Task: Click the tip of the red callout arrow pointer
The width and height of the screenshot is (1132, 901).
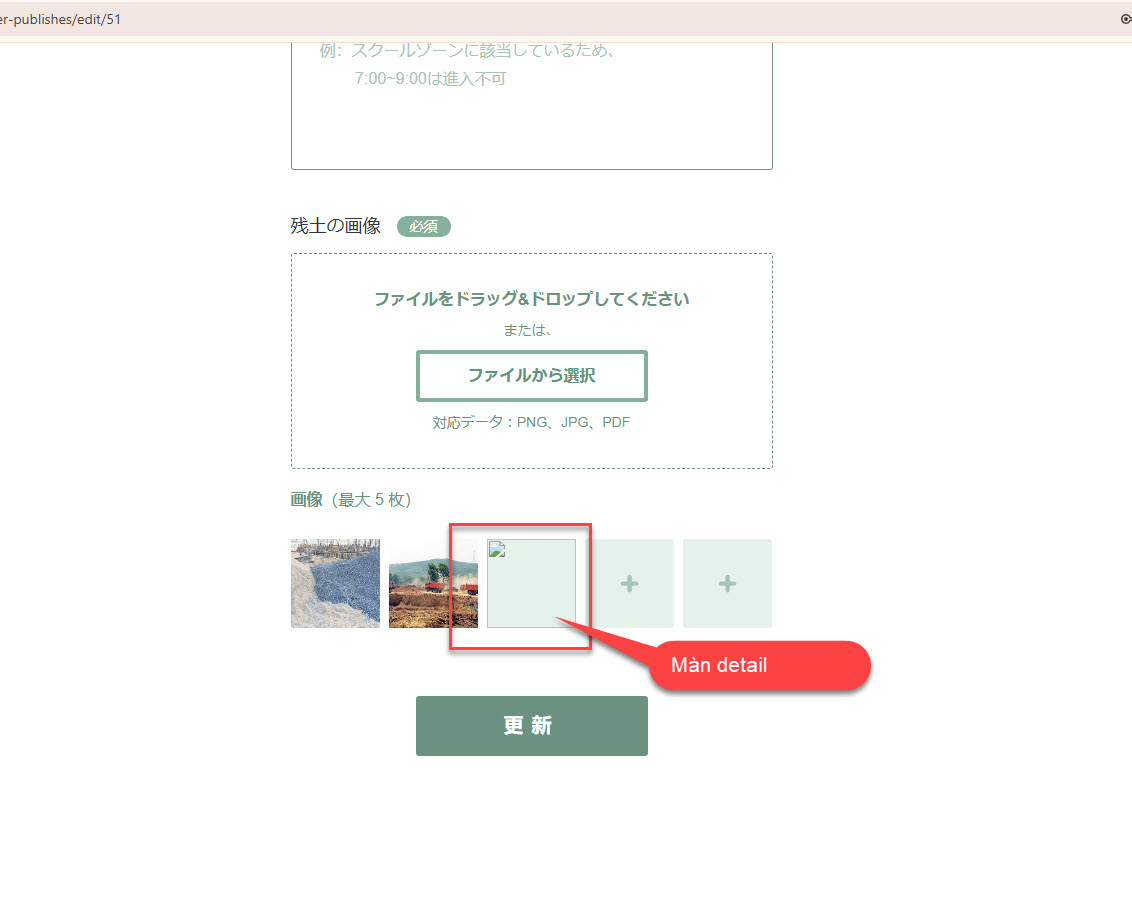Action: click(x=557, y=620)
